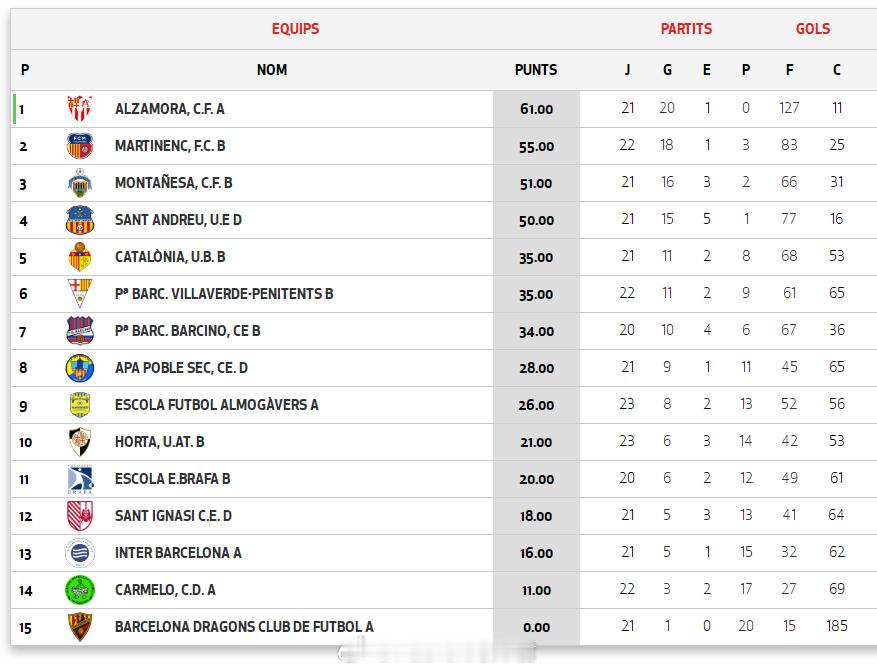The height and width of the screenshot is (671, 877).
Task: Click the NOM column header
Action: point(272,70)
